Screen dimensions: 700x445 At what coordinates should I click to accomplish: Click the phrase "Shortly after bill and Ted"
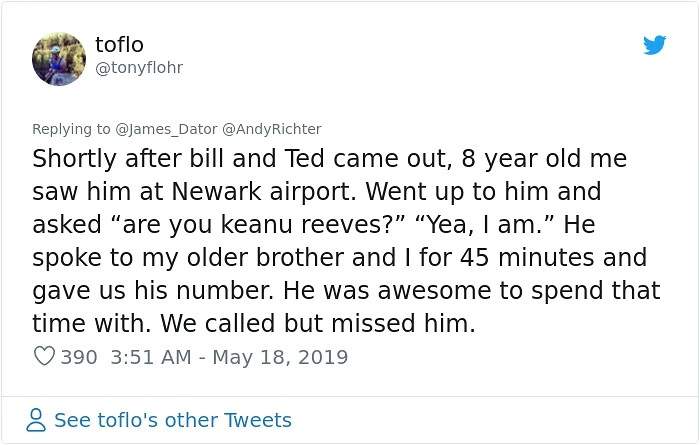click(176, 159)
